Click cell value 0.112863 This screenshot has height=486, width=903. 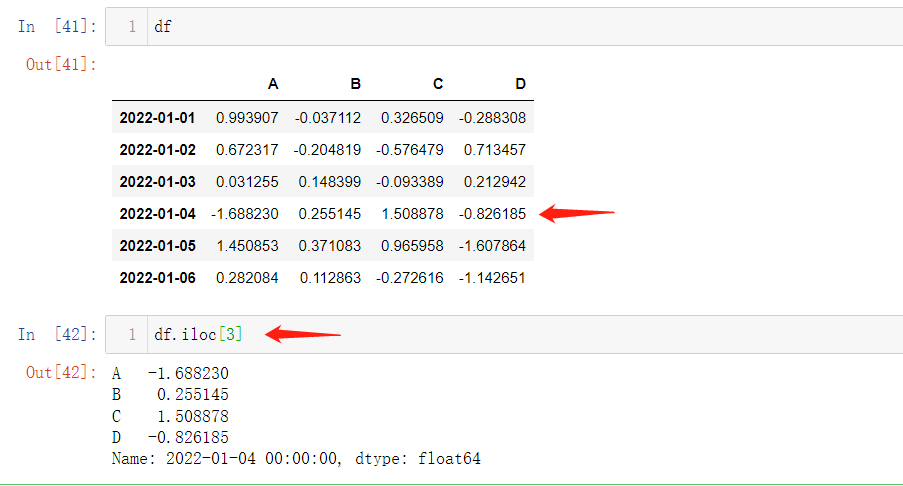330,278
